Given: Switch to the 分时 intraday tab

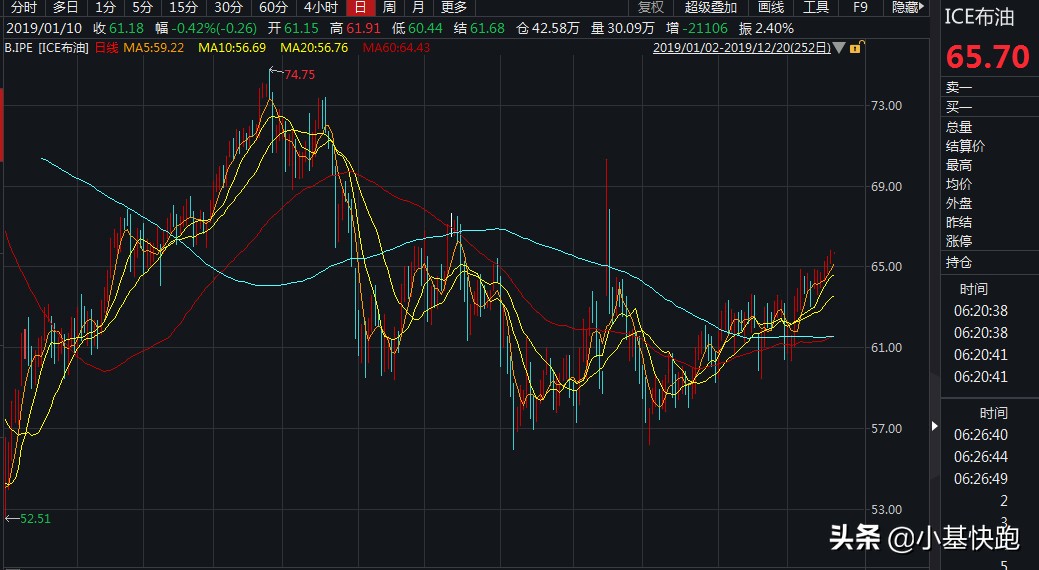Looking at the screenshot, I should [23, 7].
